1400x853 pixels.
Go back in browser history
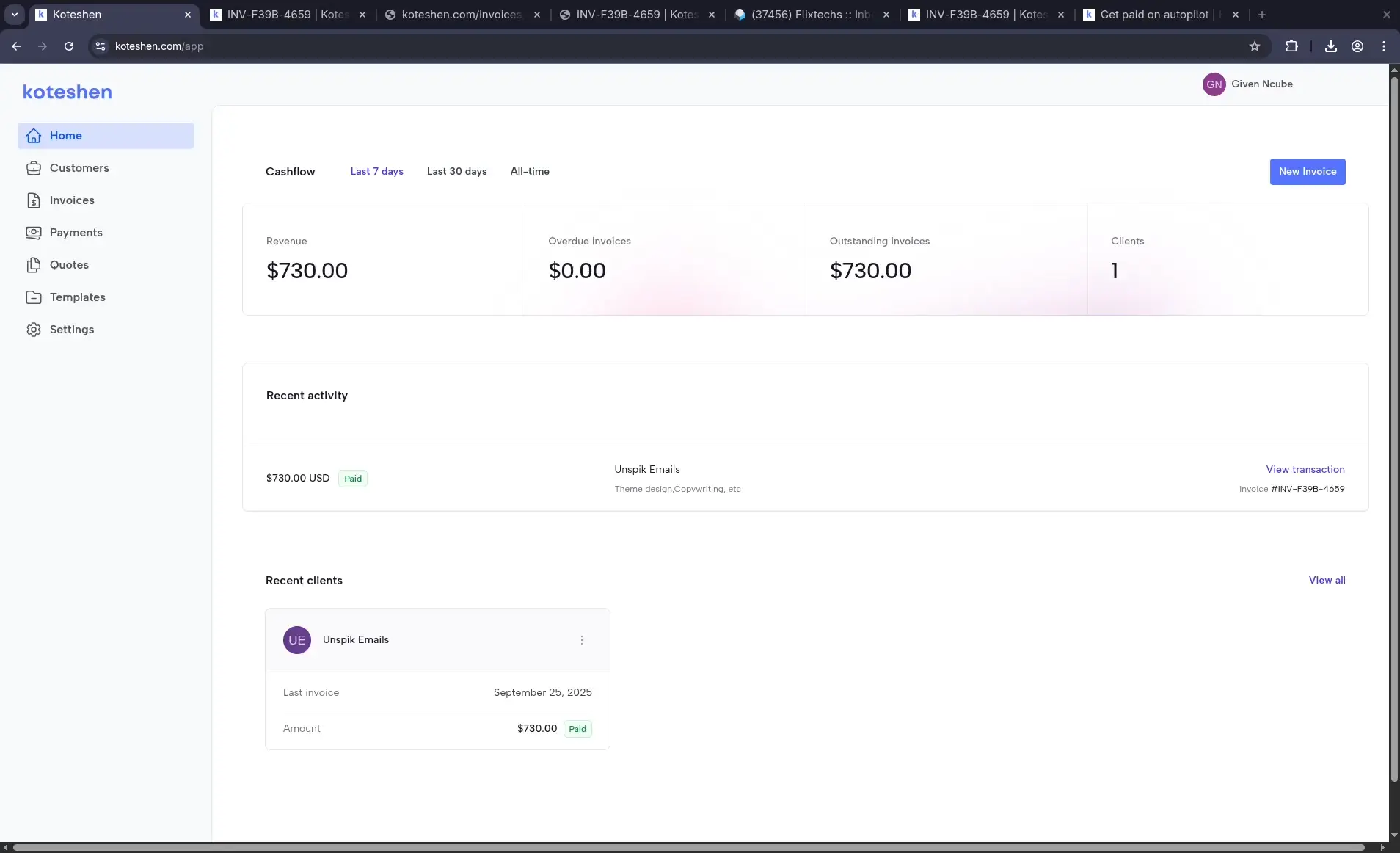pyautogui.click(x=16, y=46)
